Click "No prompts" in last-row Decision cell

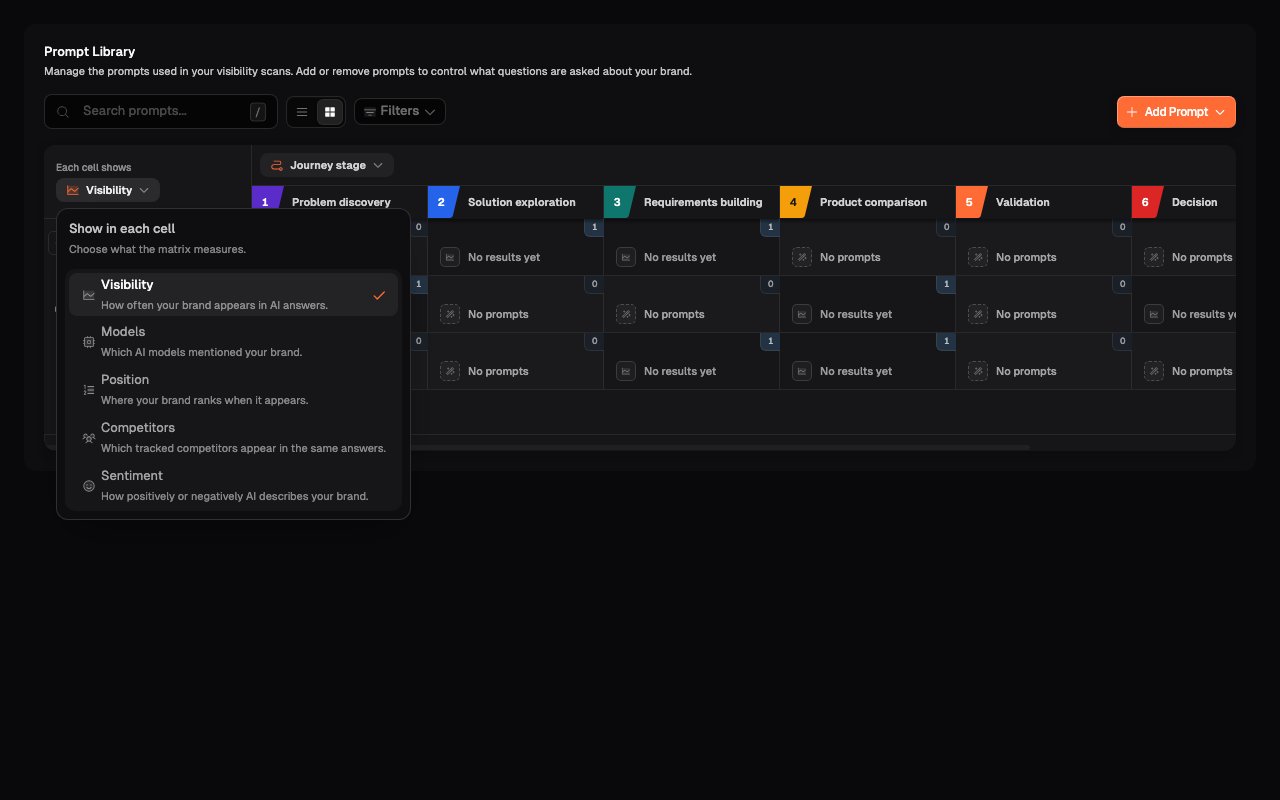(x=1202, y=371)
